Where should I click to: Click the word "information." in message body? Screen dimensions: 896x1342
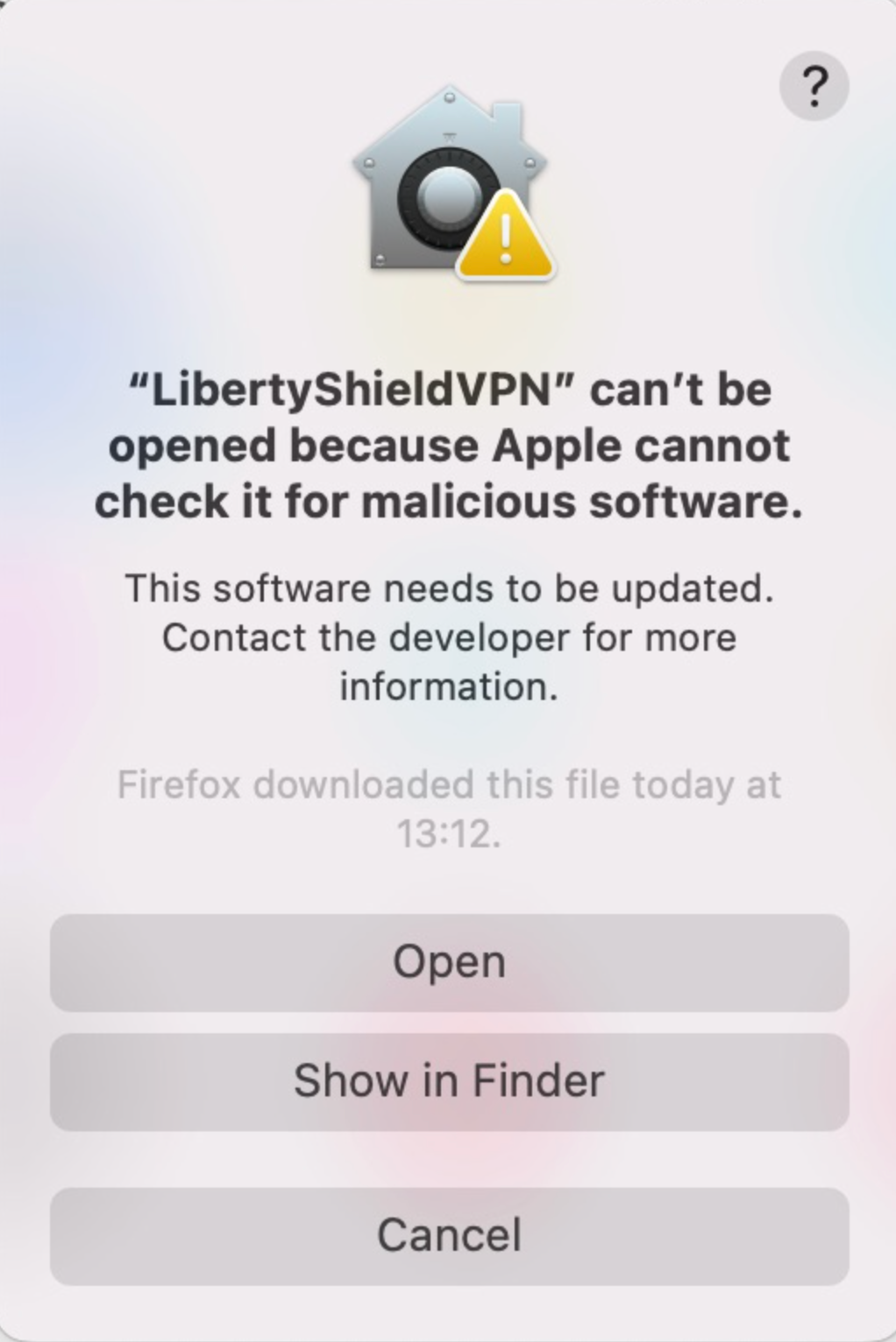pyautogui.click(x=449, y=687)
